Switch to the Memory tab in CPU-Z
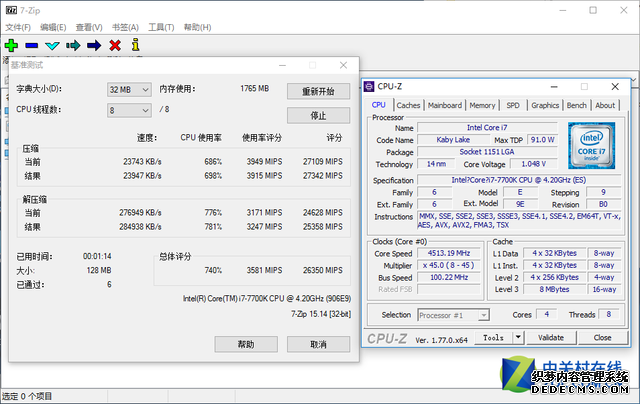 [x=482, y=105]
